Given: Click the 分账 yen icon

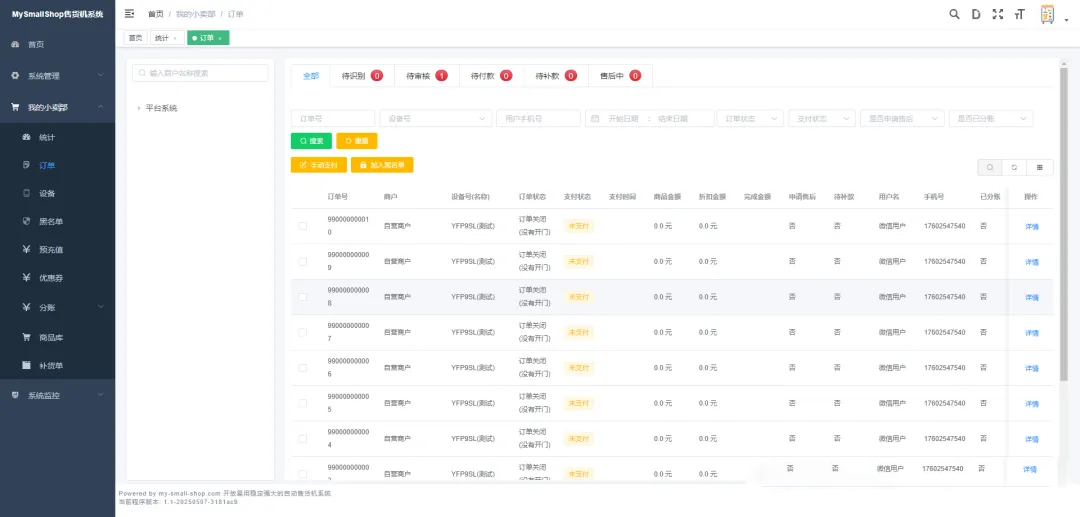Looking at the screenshot, I should point(27,307).
